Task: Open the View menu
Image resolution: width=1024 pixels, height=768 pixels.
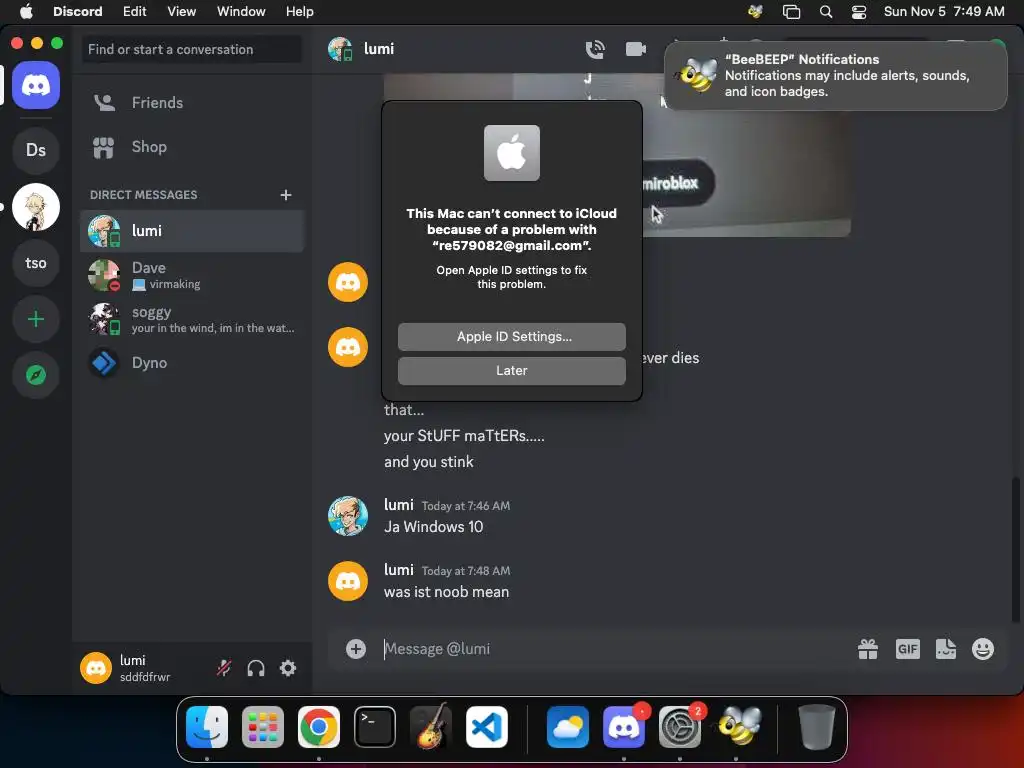Action: click(182, 11)
